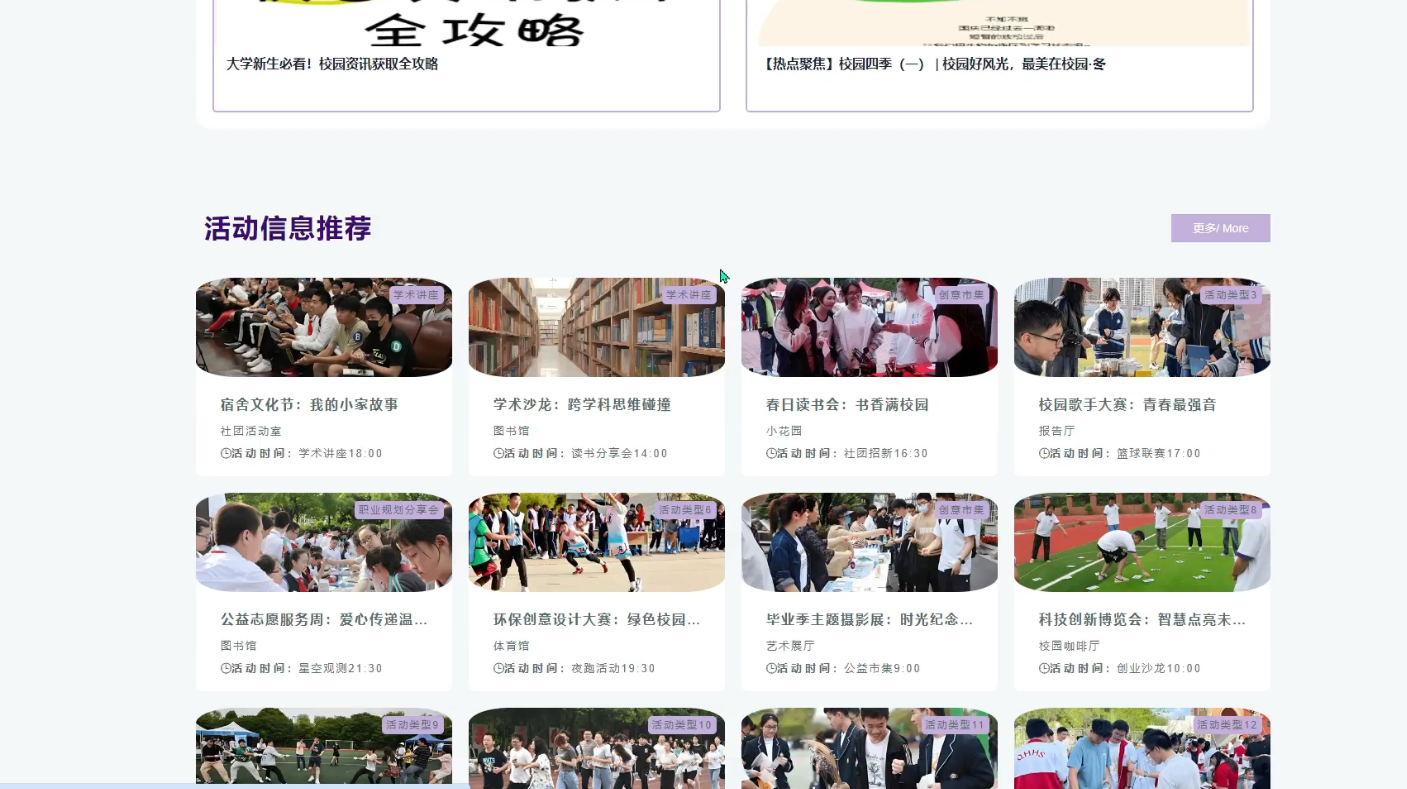
Task: Open the 环保创意设计大赛 activity title
Action: click(x=597, y=620)
